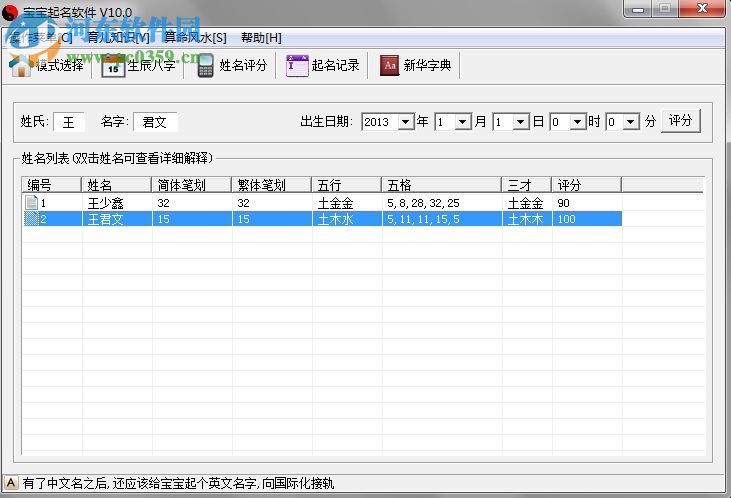Sort by 编号 column header
The image size is (731, 498).
[52, 185]
